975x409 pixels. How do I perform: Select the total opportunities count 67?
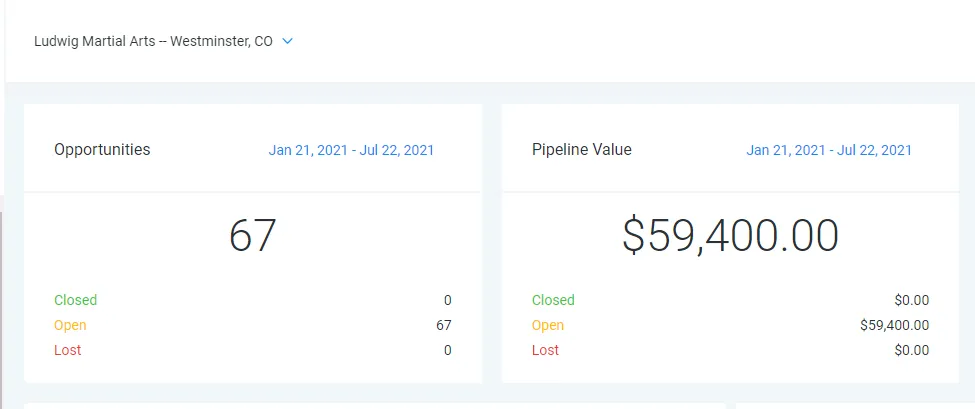252,236
